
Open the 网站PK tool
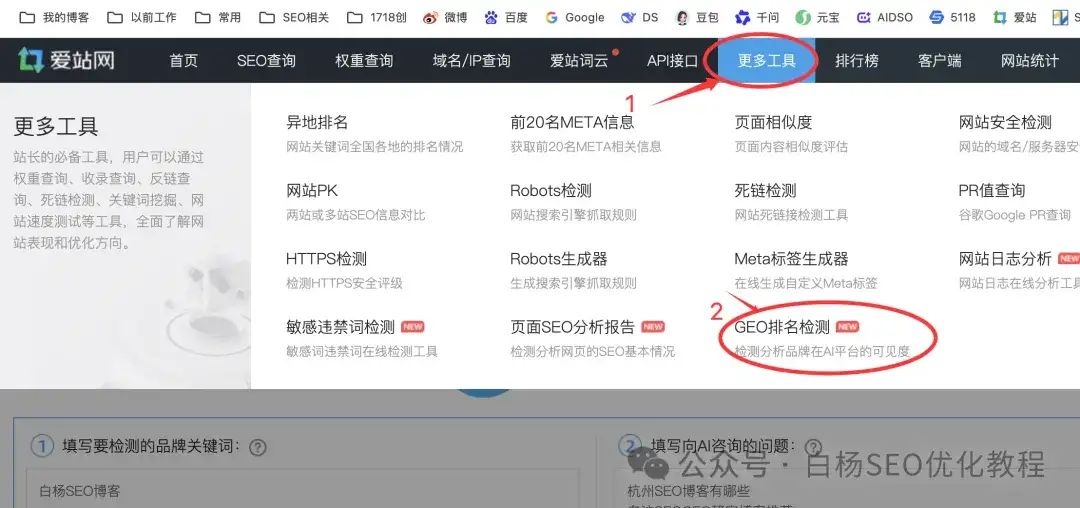coord(312,191)
